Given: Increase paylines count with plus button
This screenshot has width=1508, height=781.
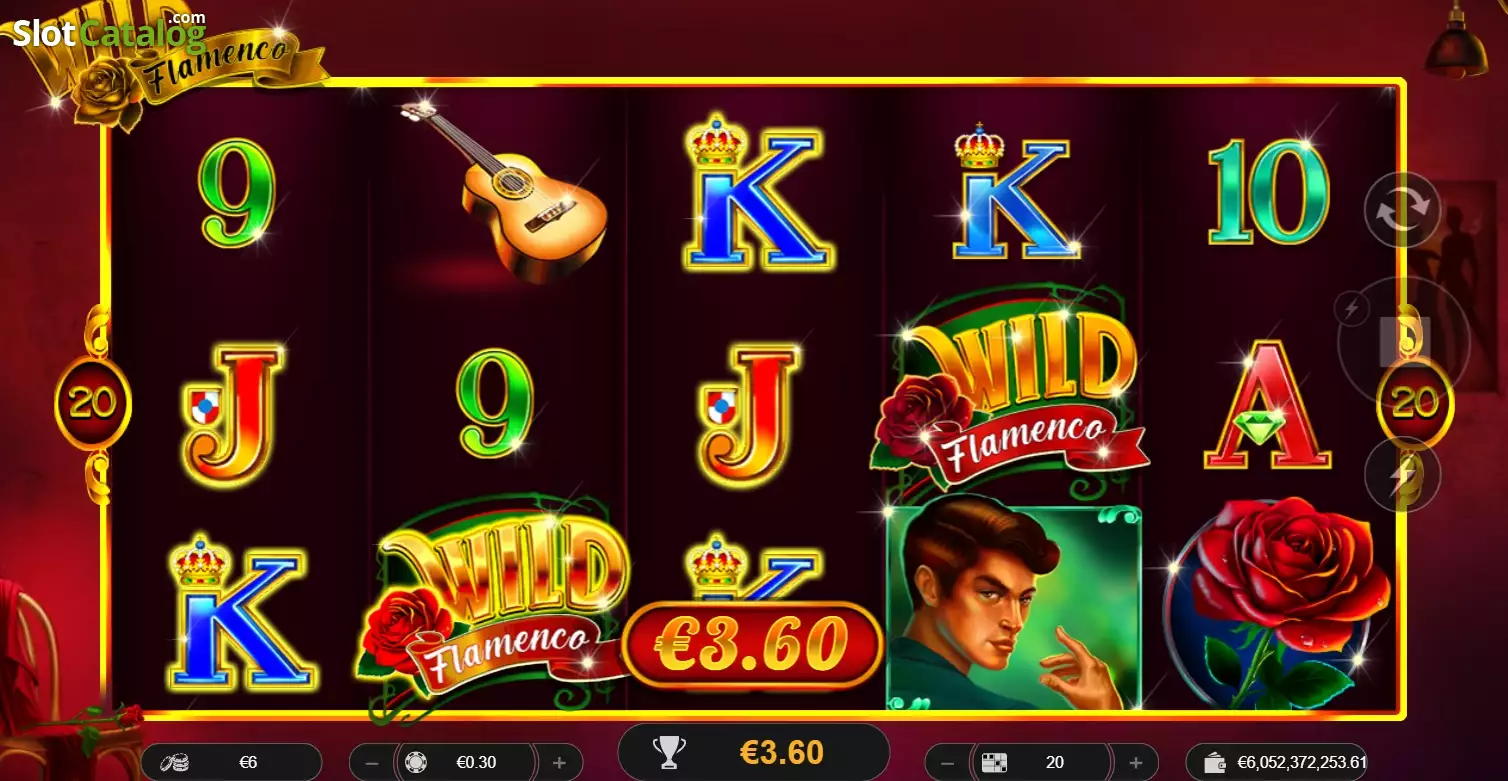Looking at the screenshot, I should (1136, 762).
